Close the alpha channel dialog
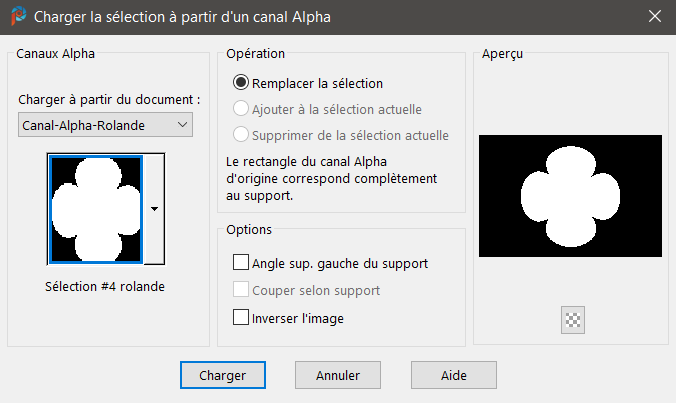The height and width of the screenshot is (403, 676). coord(654,18)
